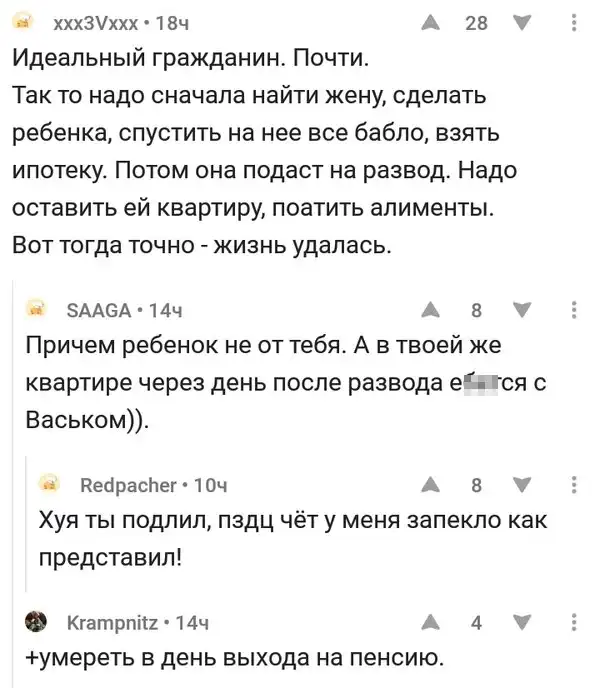Click the Krampnitz avatar picture
Screen dimensions: 600x688
click(x=33, y=622)
